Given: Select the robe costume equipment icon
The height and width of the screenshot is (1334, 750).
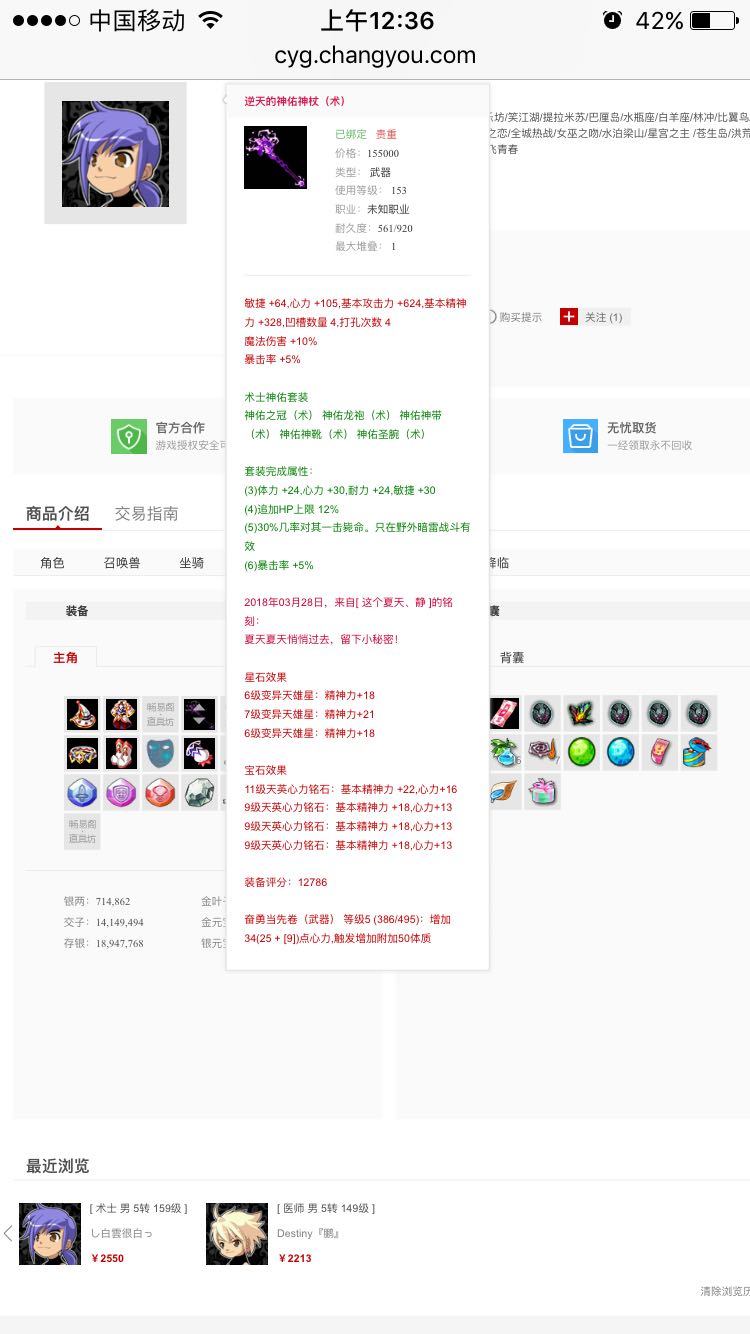Looking at the screenshot, I should tap(121, 714).
